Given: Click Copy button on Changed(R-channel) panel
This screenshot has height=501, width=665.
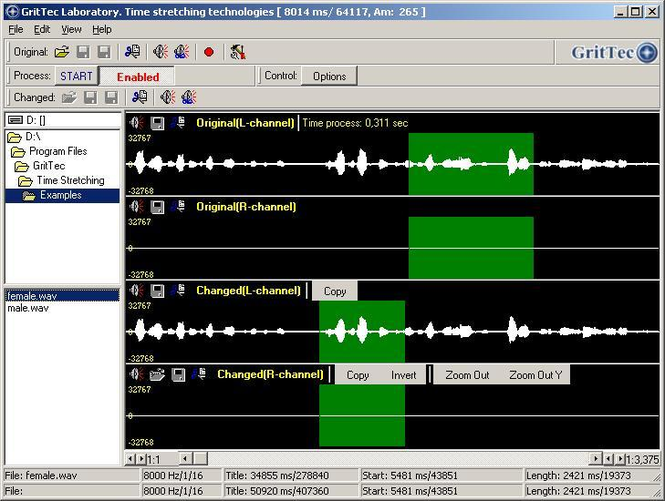Looking at the screenshot, I should 358,375.
